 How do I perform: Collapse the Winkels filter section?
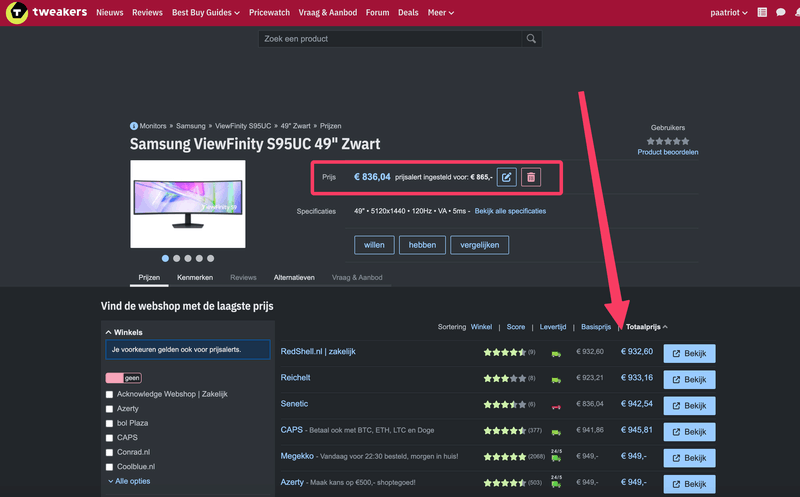pyautogui.click(x=124, y=332)
